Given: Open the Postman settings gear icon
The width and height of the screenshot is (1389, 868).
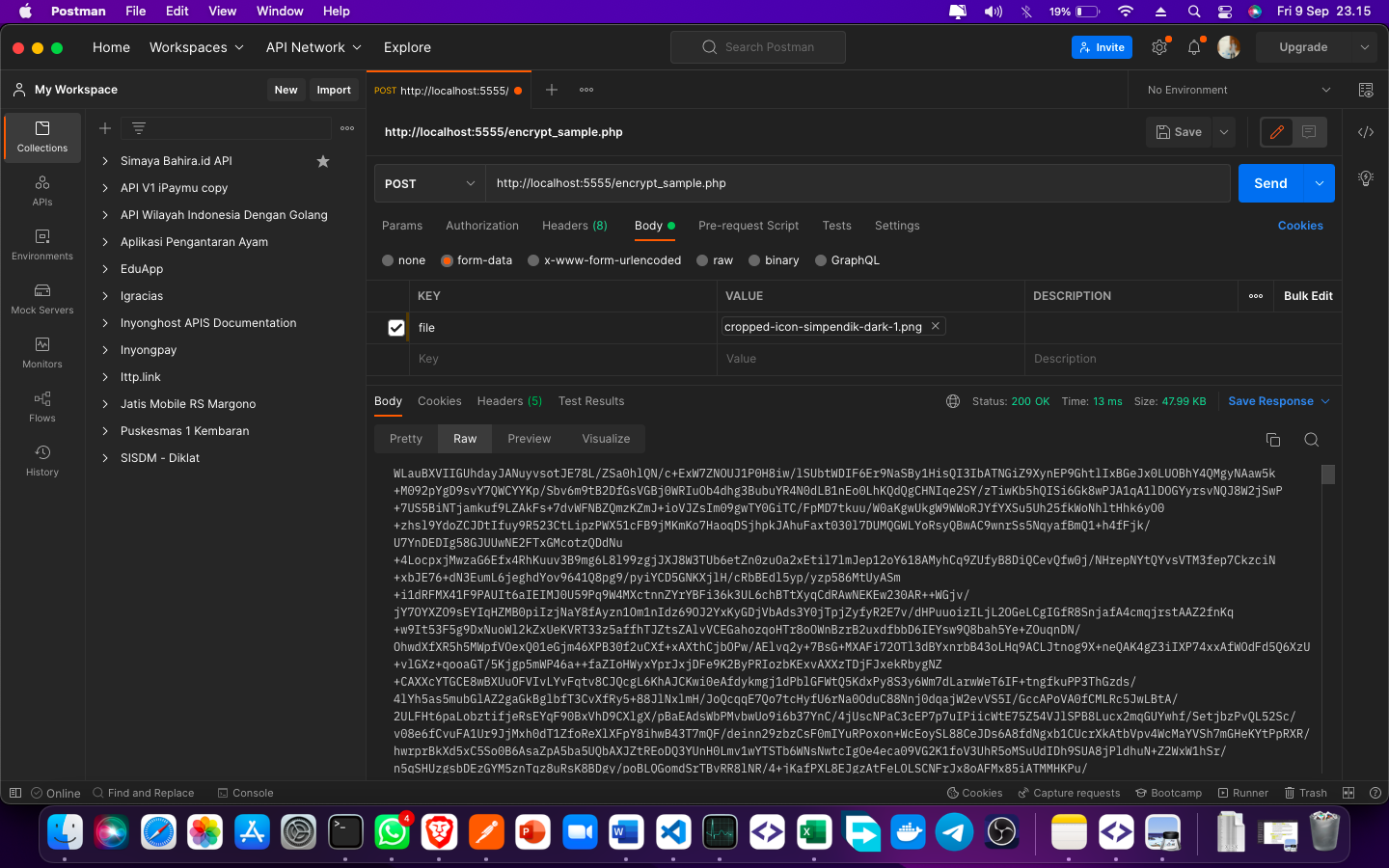Looking at the screenshot, I should [x=1159, y=47].
